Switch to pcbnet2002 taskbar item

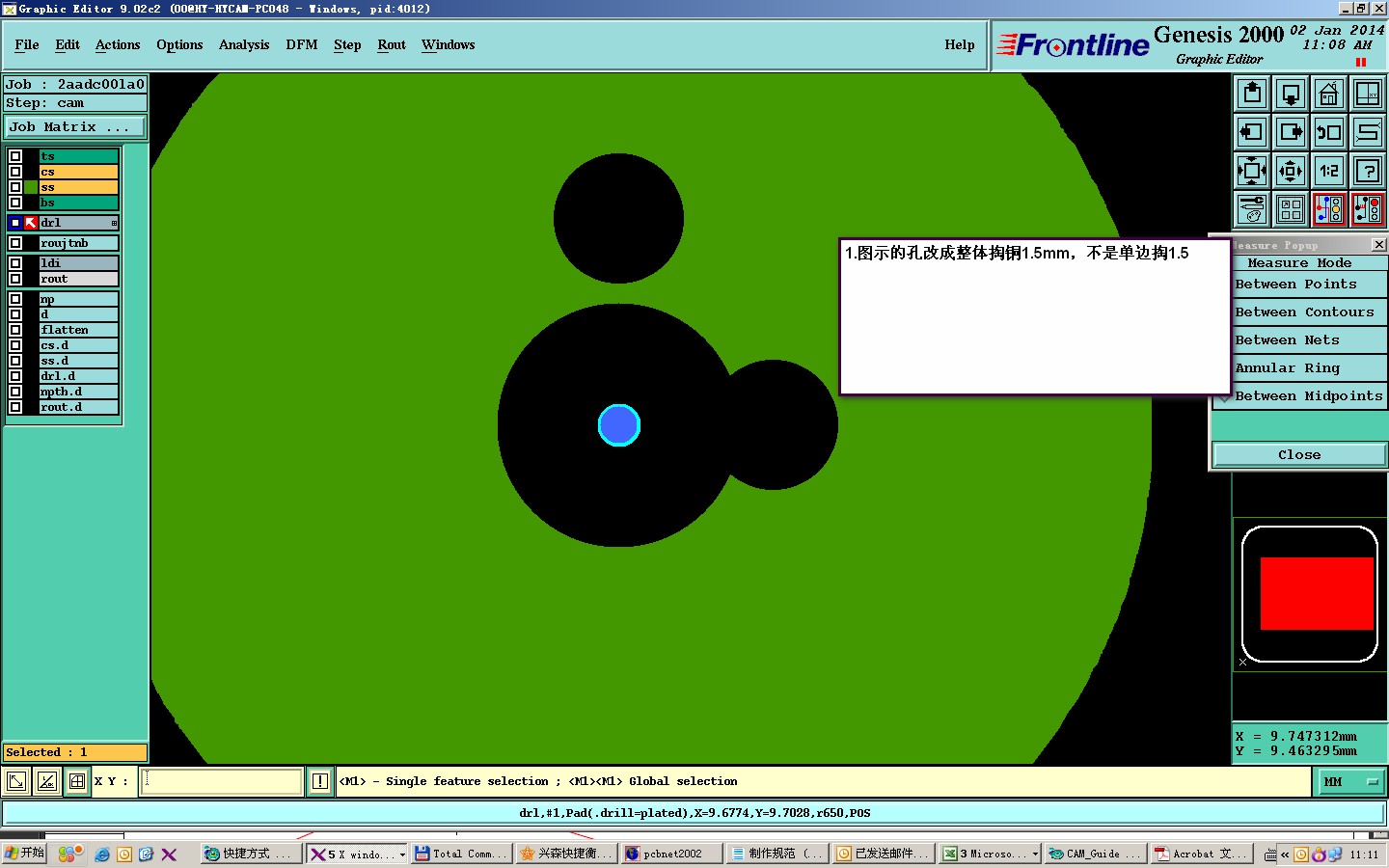point(673,854)
